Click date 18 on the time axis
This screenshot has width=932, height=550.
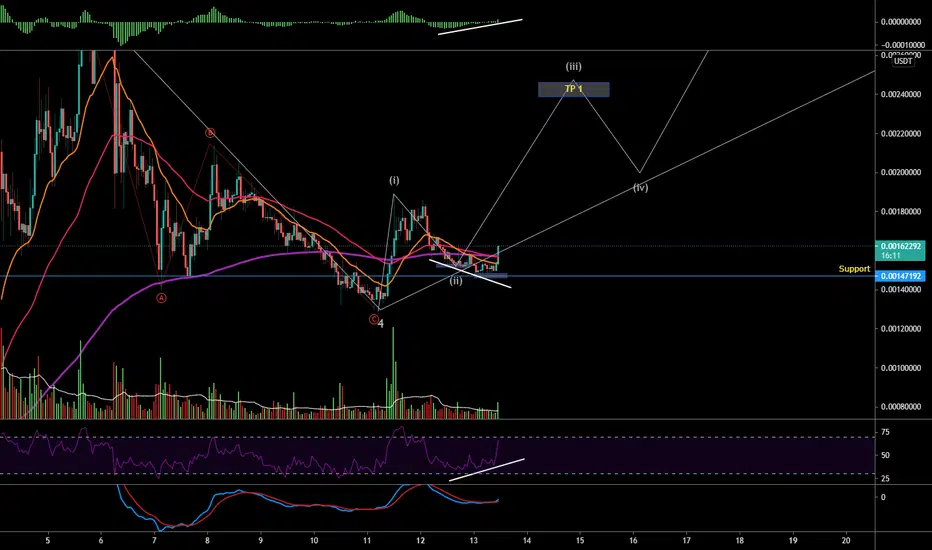click(739, 540)
